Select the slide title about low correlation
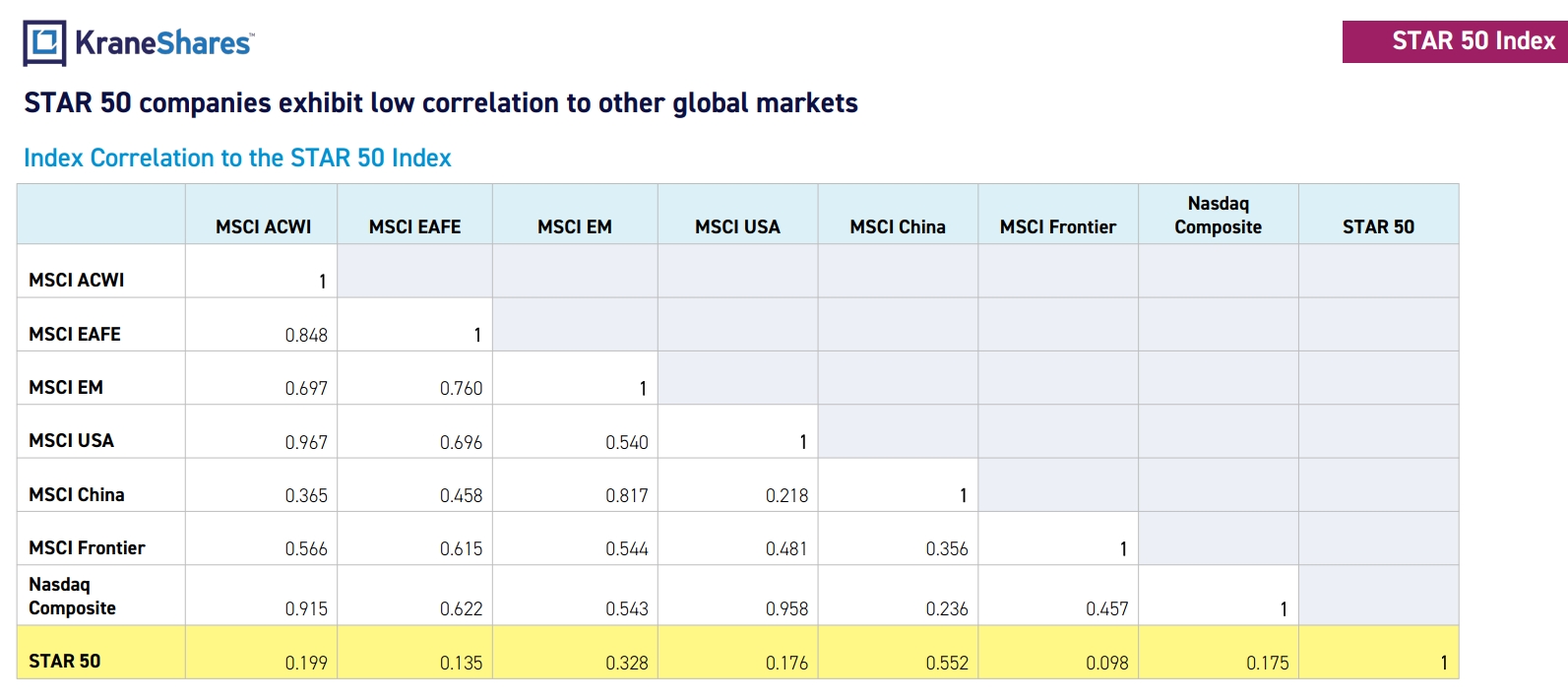 (x=440, y=103)
